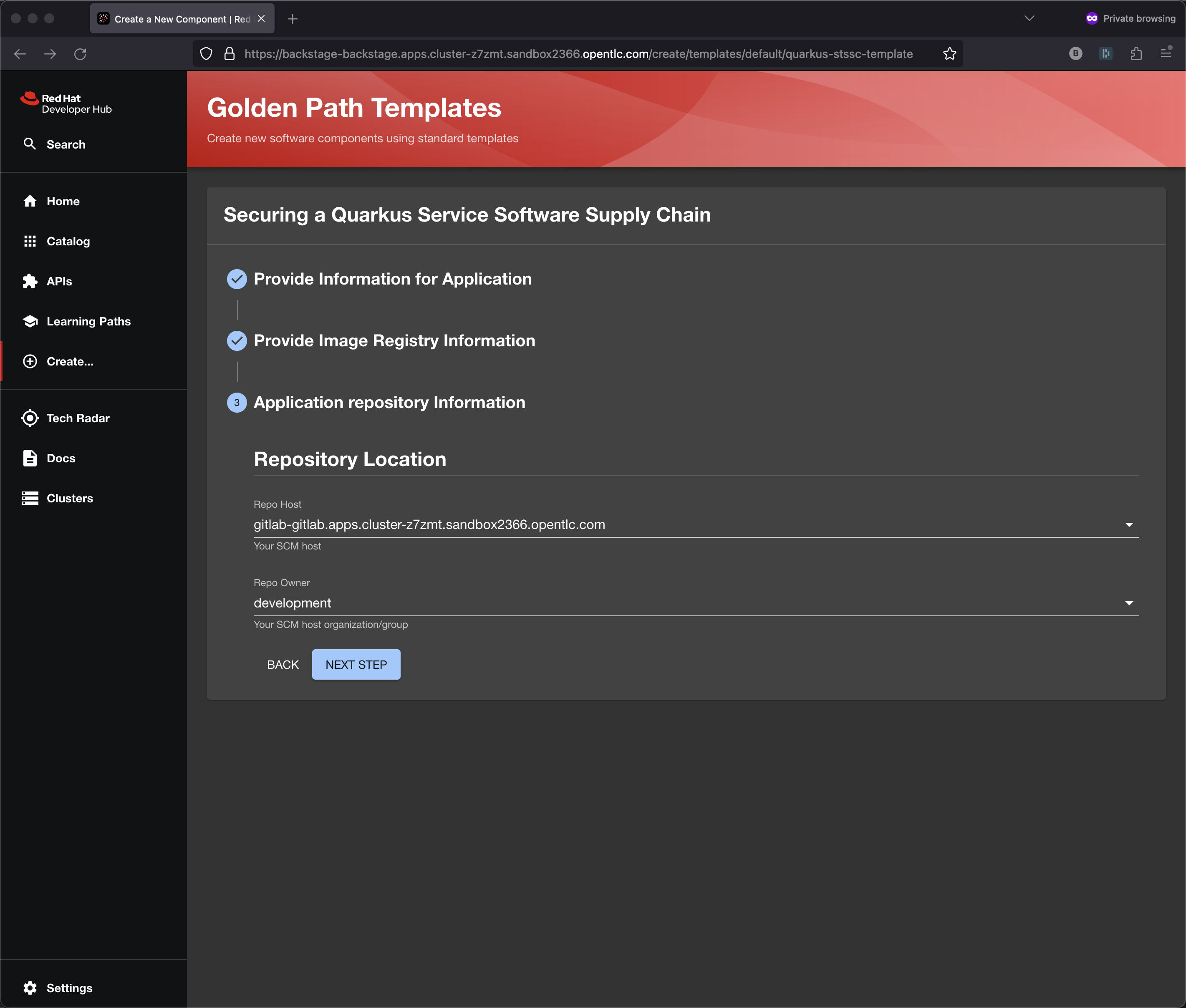
Task: Open the Create... sidebar menu item
Action: click(x=70, y=362)
